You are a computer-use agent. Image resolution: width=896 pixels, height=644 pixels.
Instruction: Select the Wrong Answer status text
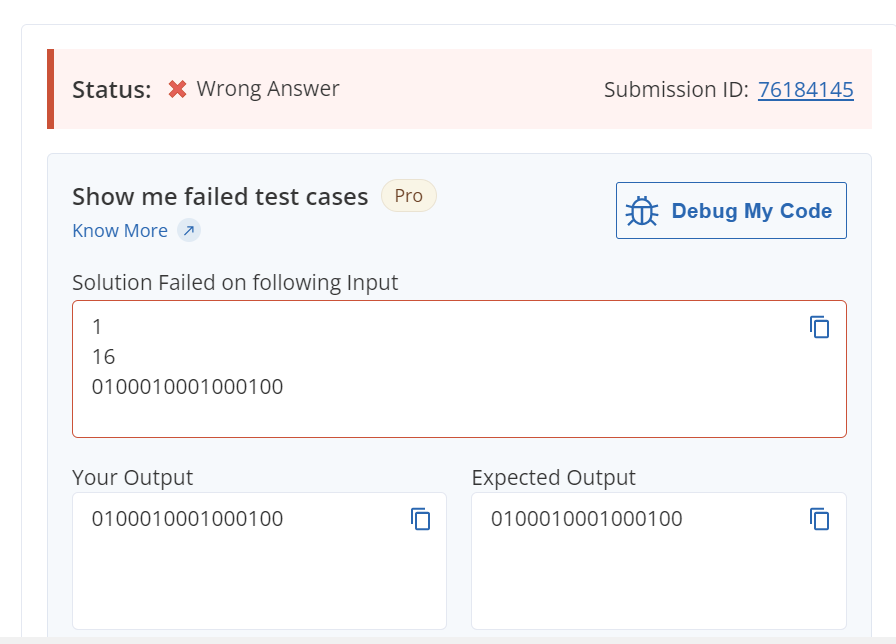tap(269, 88)
